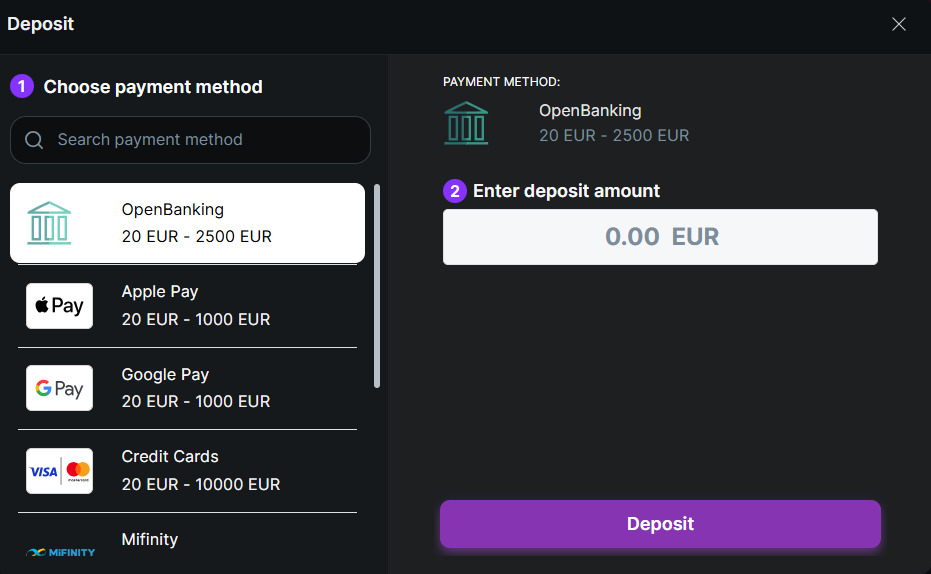The width and height of the screenshot is (931, 574).
Task: Click the deposit amount EUR field
Action: point(660,237)
